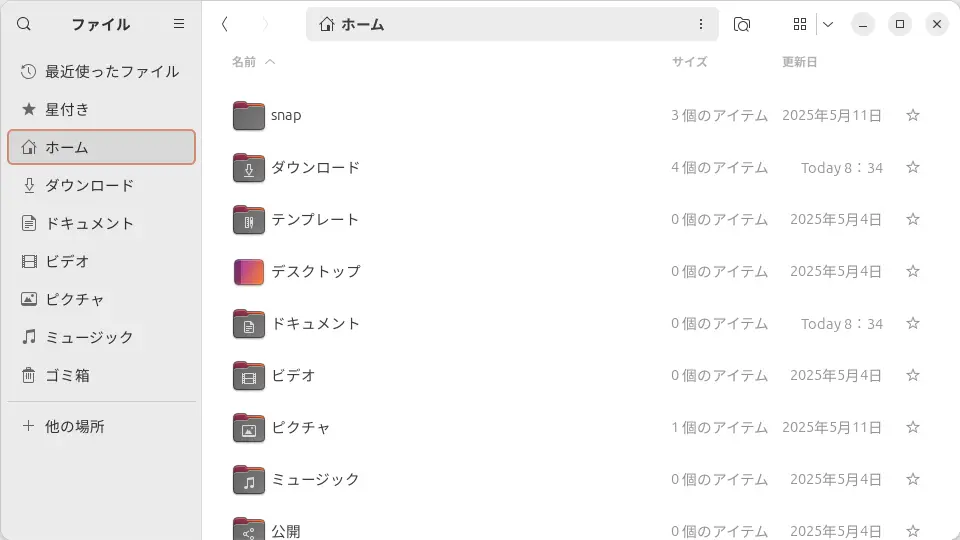Click the ホーム path bar field

point(512,24)
